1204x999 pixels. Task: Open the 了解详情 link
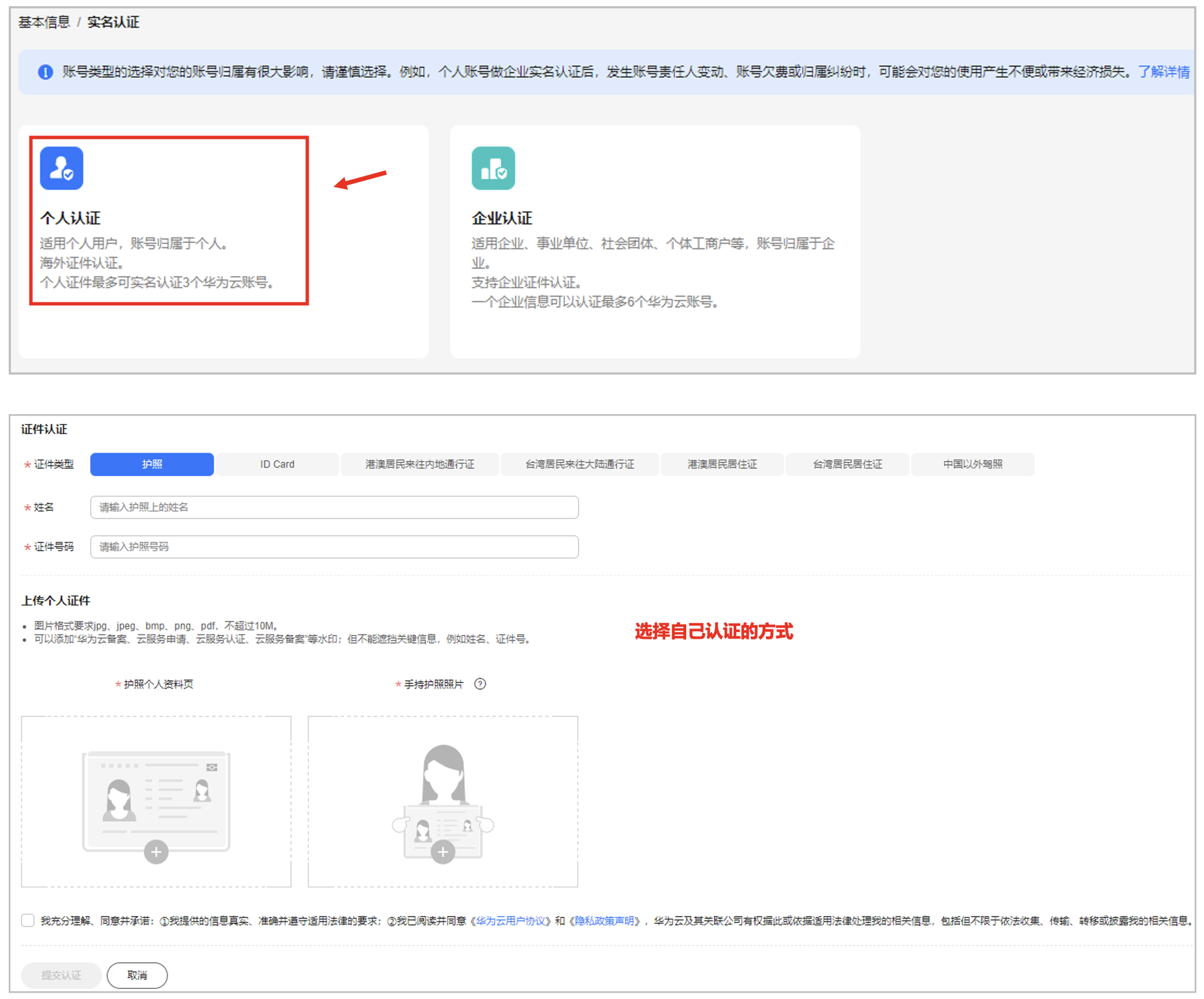pyautogui.click(x=1163, y=72)
